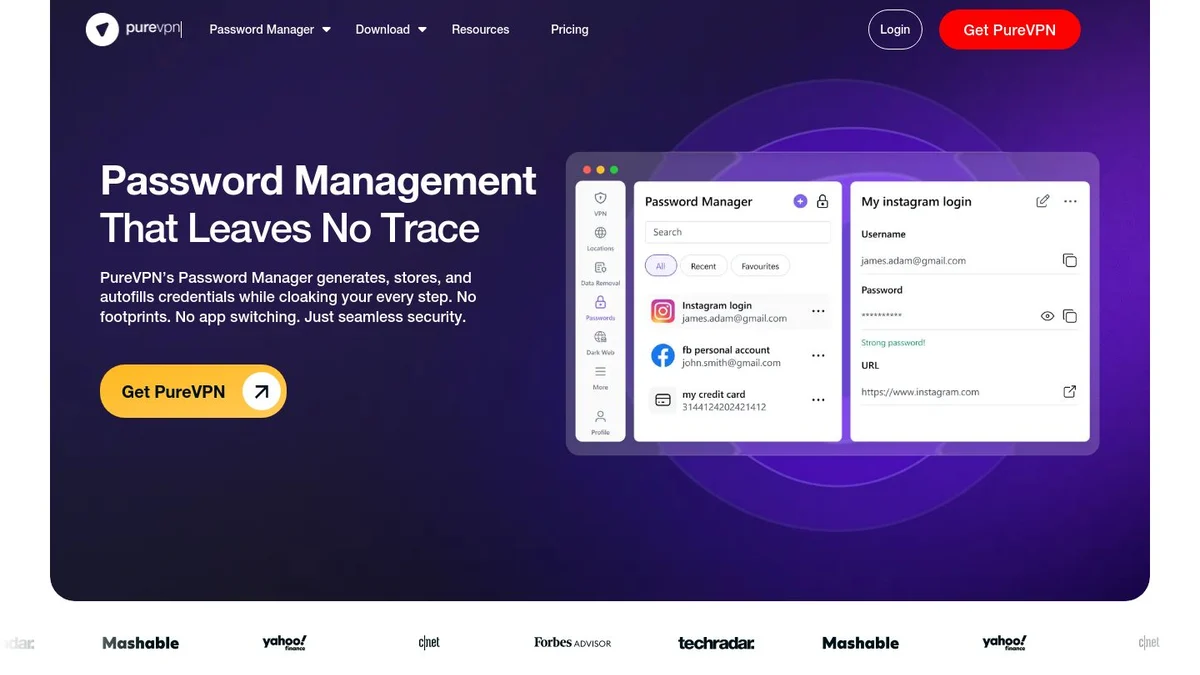The width and height of the screenshot is (1200, 675).
Task: Copy the password field value
Action: tap(1069, 316)
